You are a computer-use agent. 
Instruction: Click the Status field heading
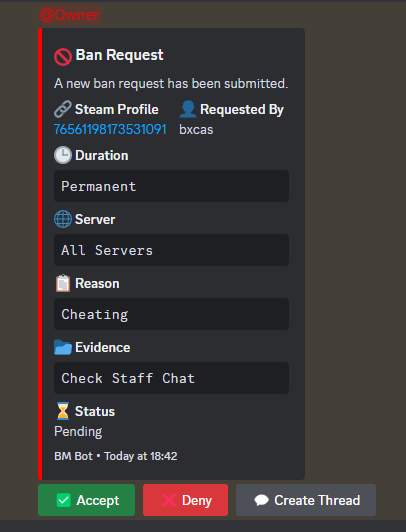point(95,411)
